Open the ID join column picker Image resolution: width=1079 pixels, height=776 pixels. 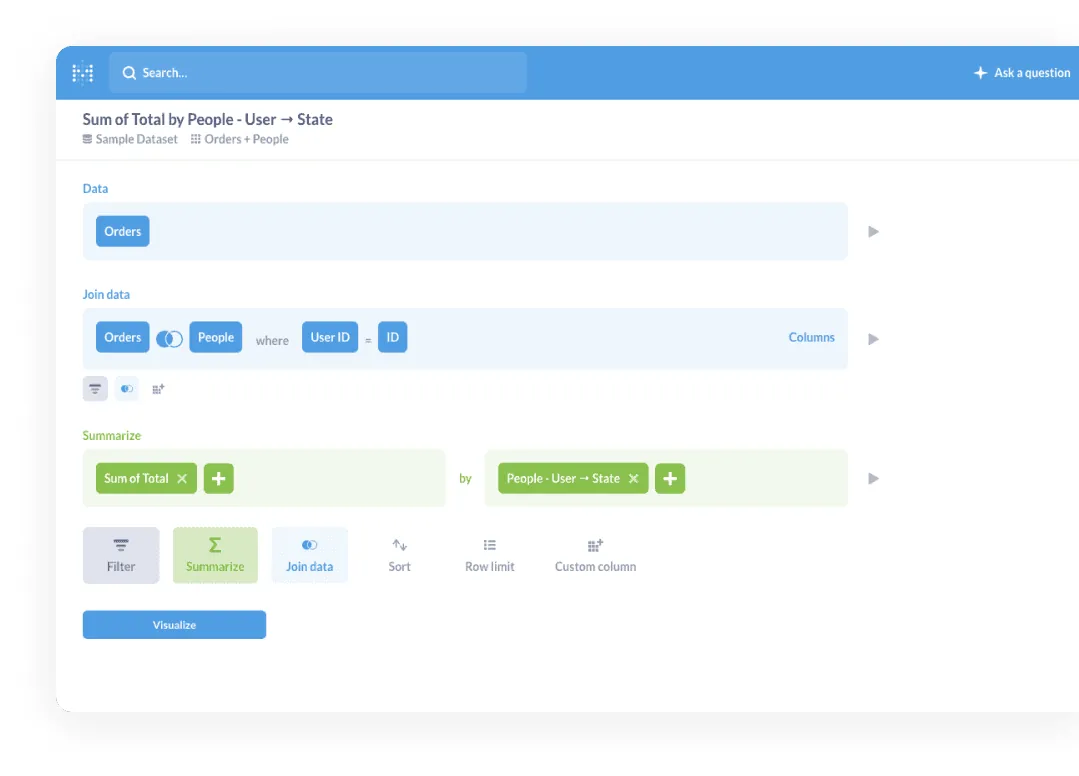click(392, 337)
